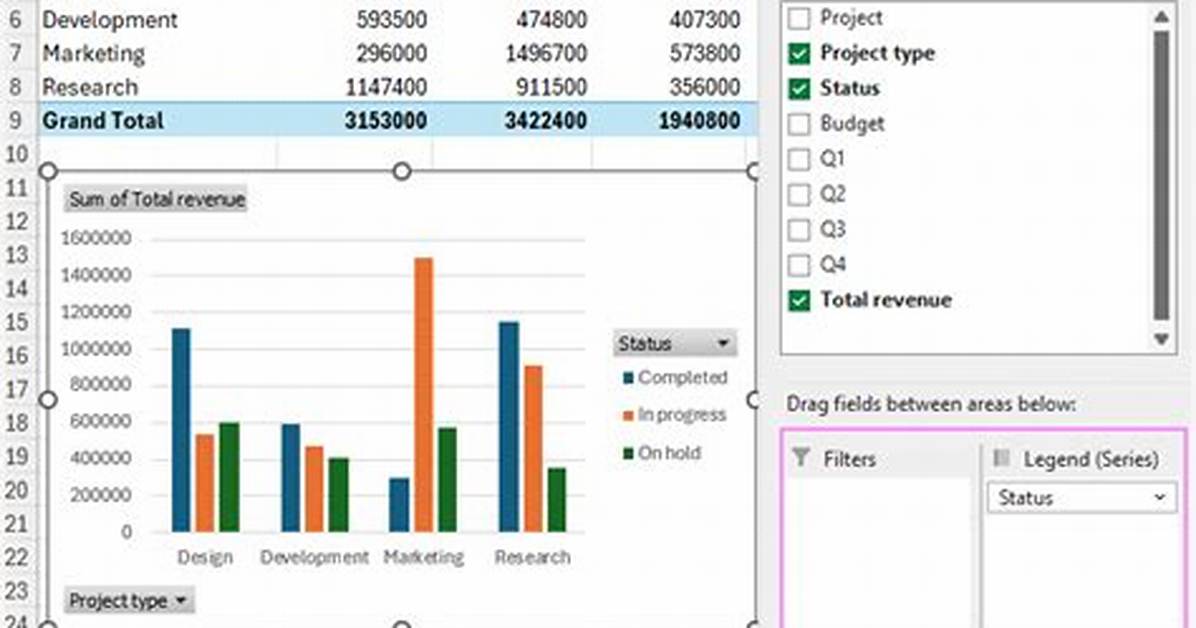Enable the Budget field checkbox
1196x628 pixels.
click(799, 124)
